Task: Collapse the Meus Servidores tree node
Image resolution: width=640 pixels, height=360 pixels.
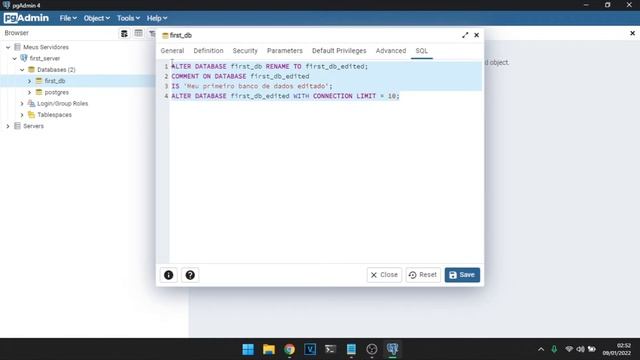Action: [x=8, y=47]
